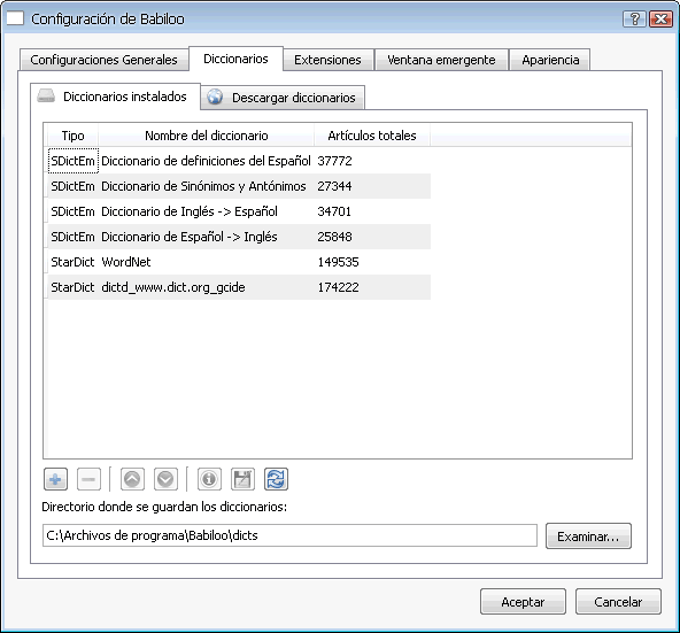Screen dimensions: 680x633
Task: Click the article count 149535
Action: coord(338,262)
